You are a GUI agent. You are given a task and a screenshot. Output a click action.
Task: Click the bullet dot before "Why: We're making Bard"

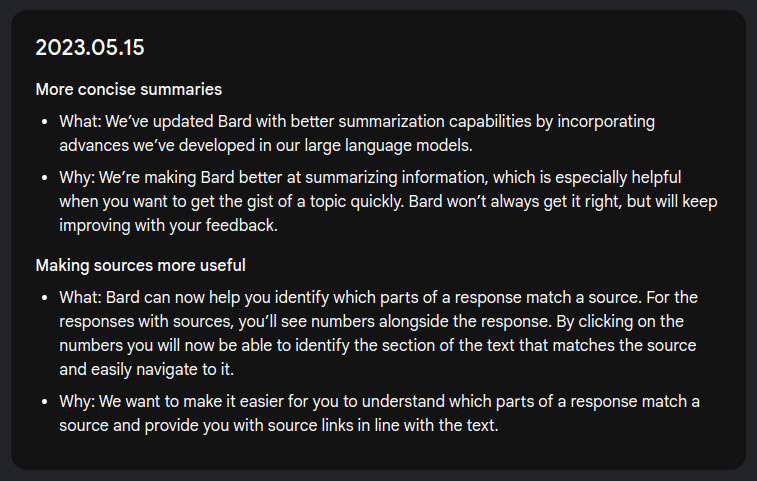(x=42, y=177)
